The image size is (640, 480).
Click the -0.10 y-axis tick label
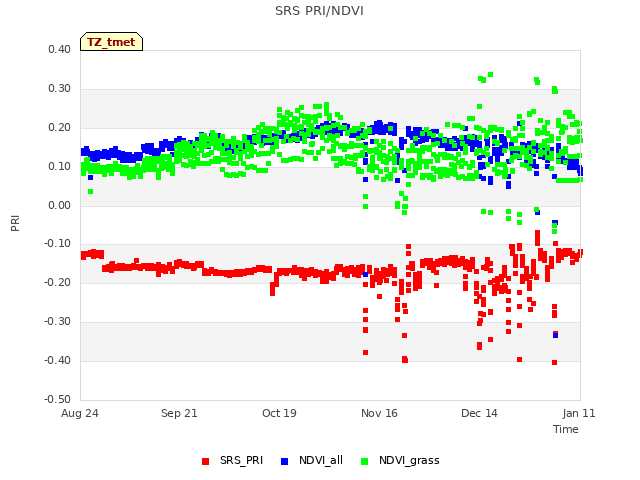pos(58,244)
